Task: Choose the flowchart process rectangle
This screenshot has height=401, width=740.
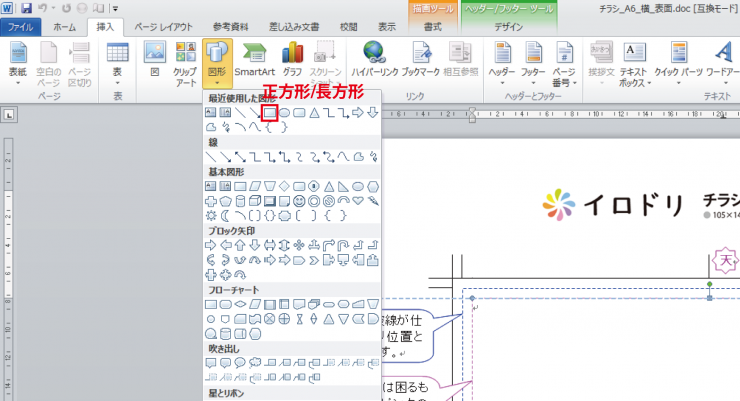Action: tap(211, 304)
